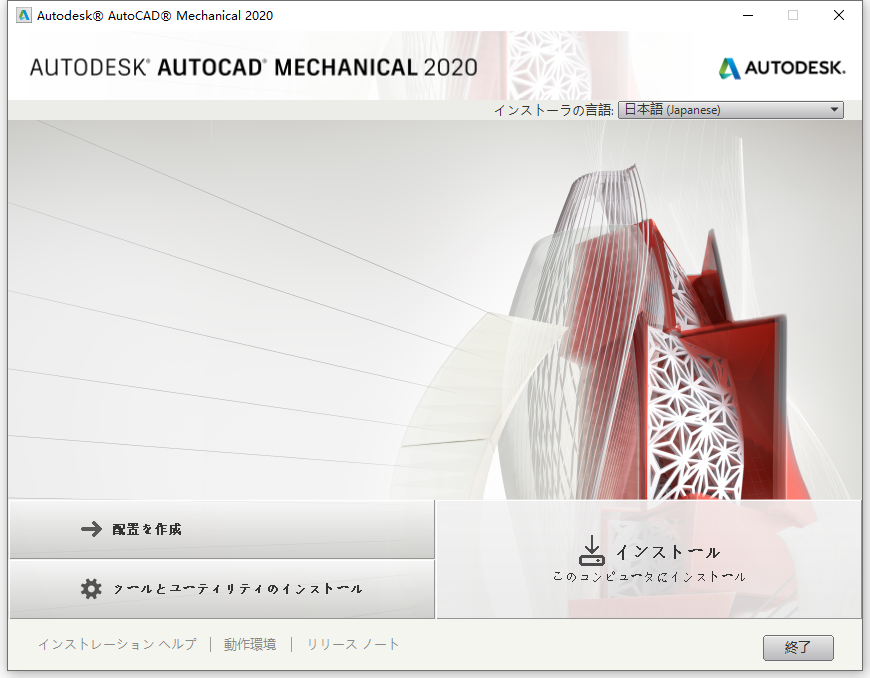
Task: Click the インストール button
Action: click(649, 559)
